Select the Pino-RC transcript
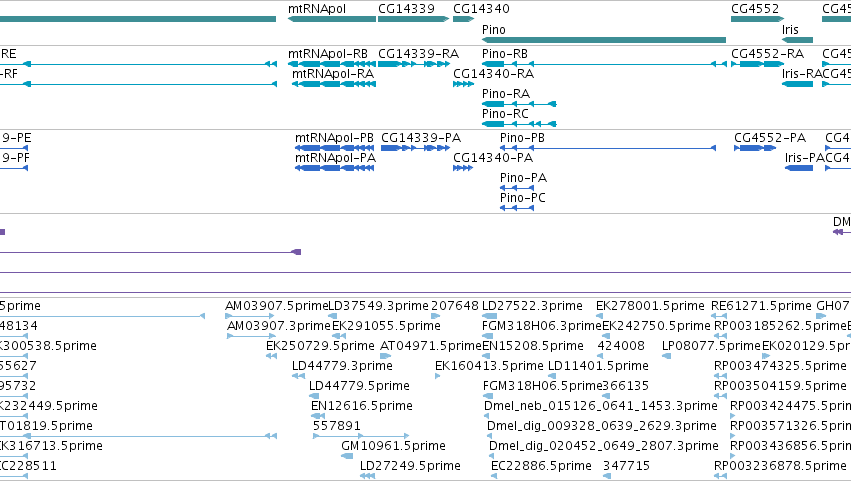Image resolution: width=851 pixels, height=481 pixels. [x=519, y=124]
